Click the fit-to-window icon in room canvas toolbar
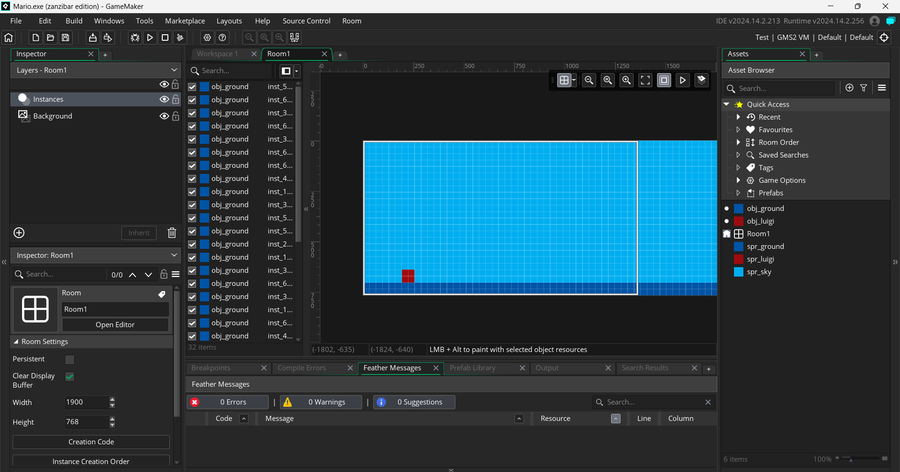This screenshot has width=900, height=472. pyautogui.click(x=645, y=80)
